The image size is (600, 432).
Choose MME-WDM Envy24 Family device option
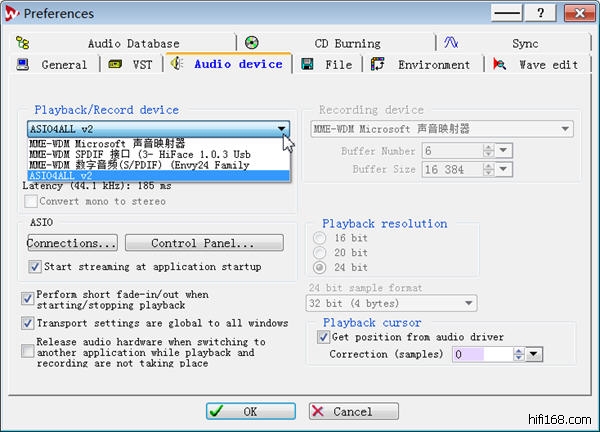click(x=138, y=165)
